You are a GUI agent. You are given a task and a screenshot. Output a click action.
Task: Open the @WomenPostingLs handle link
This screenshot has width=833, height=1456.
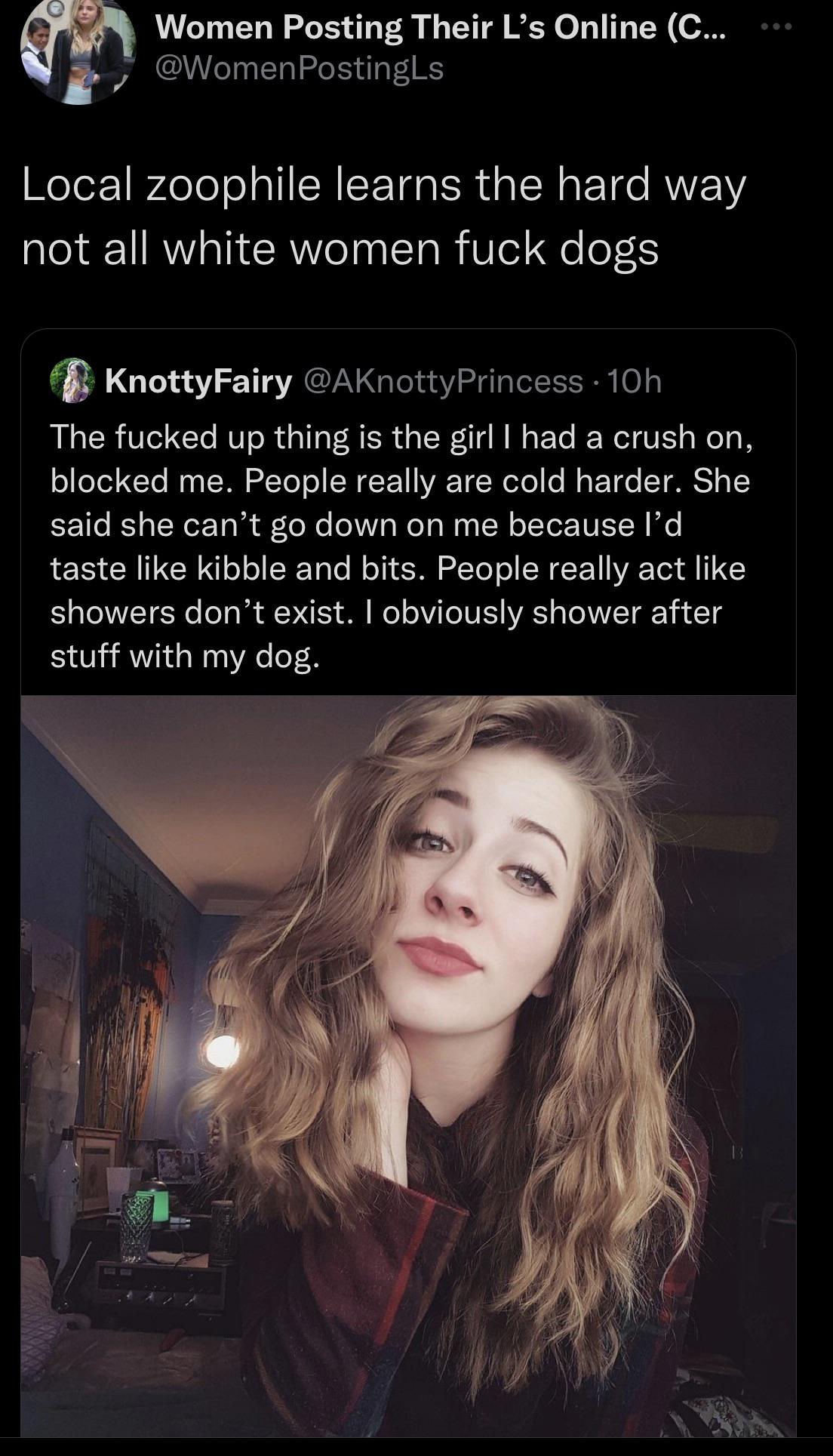click(x=300, y=69)
